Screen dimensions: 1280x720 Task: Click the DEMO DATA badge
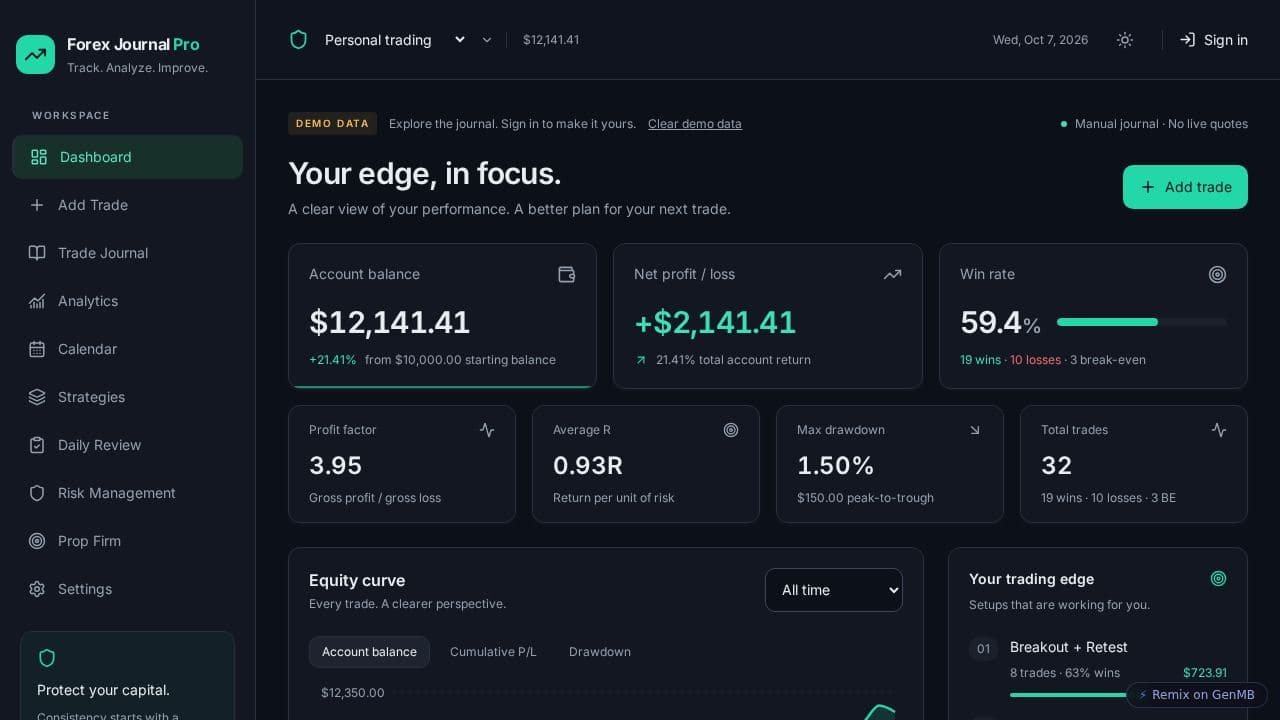(332, 124)
